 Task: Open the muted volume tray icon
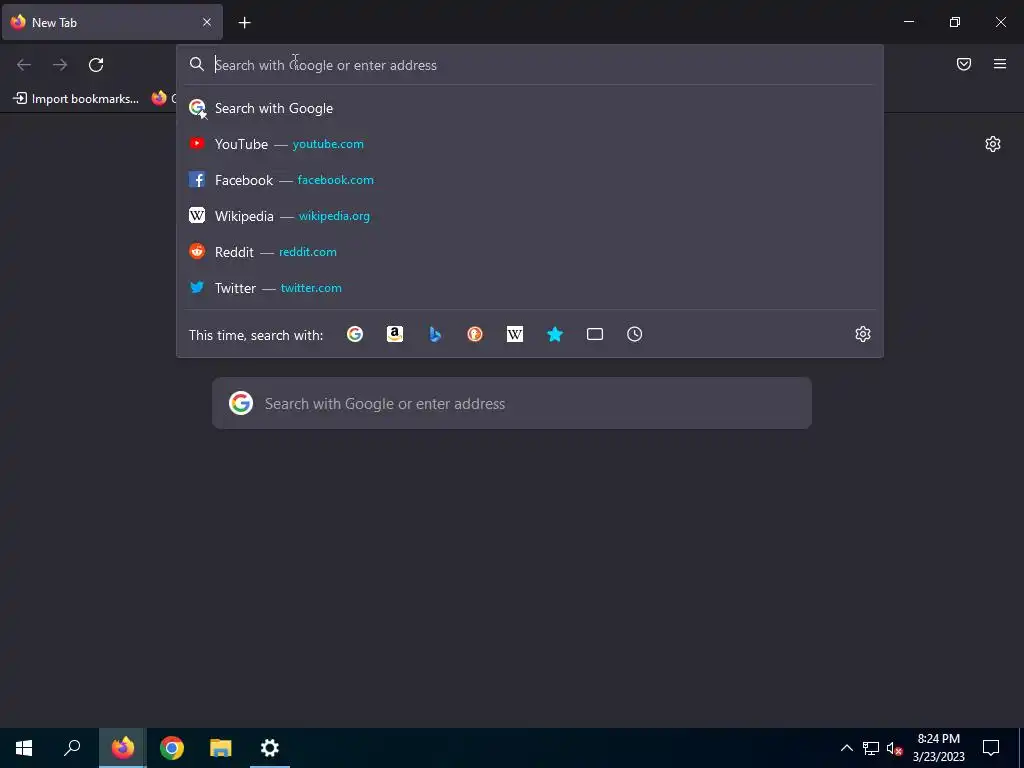(894, 748)
